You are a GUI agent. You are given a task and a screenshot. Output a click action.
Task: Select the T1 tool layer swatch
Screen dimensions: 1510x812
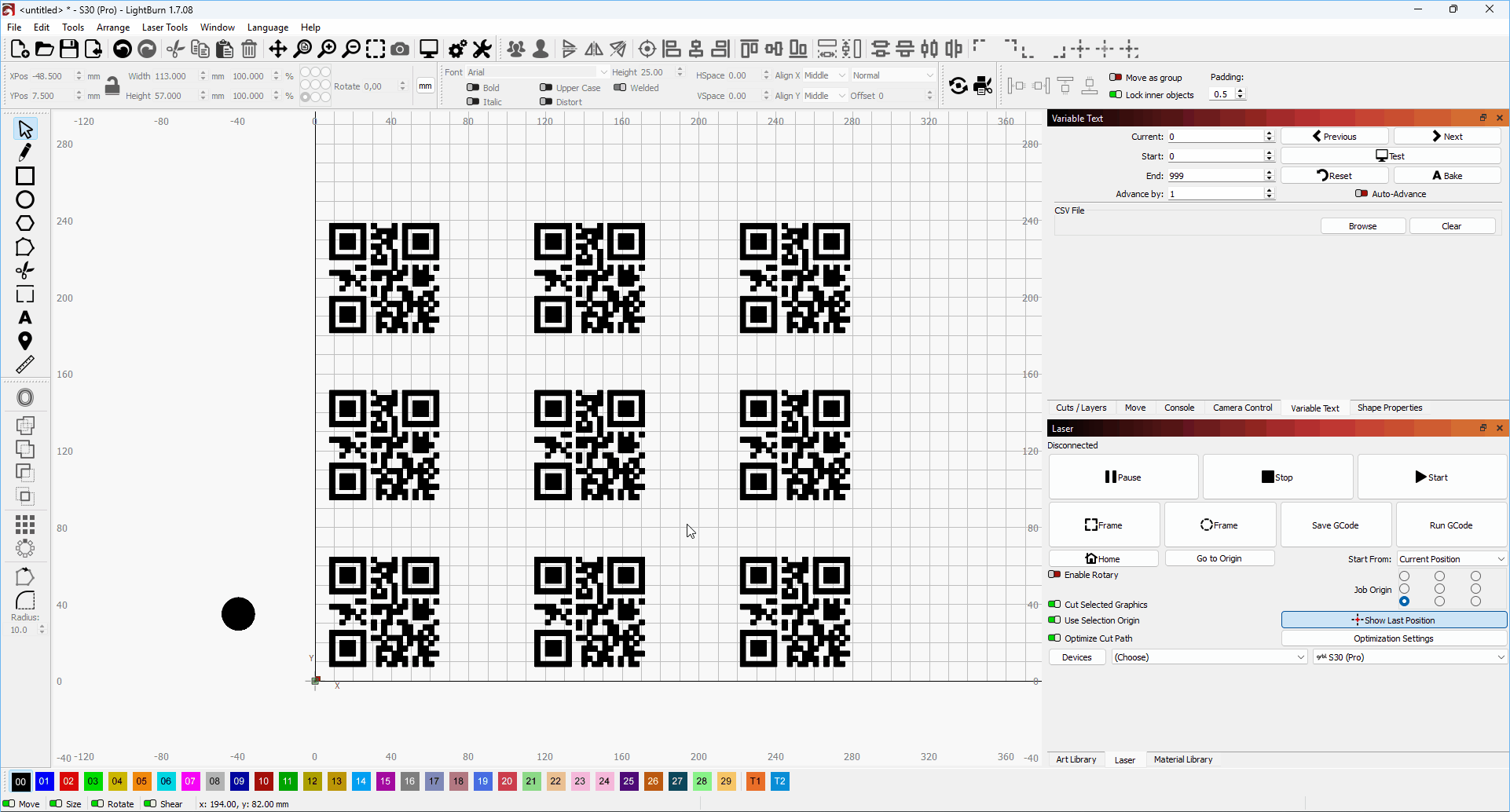(x=755, y=781)
